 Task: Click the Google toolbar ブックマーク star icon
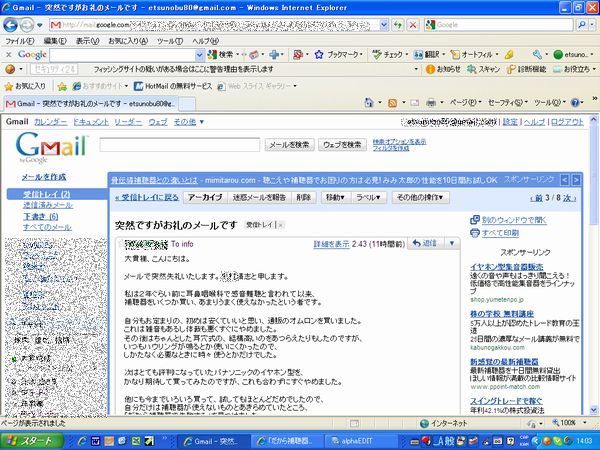pos(319,55)
